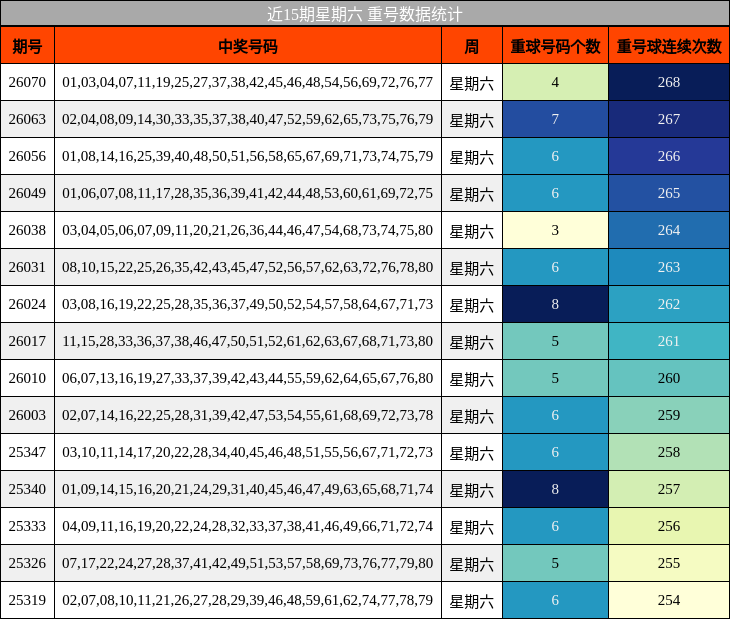Click the consecutive count 264 cell
Image resolution: width=730 pixels, height=619 pixels.
click(x=669, y=230)
